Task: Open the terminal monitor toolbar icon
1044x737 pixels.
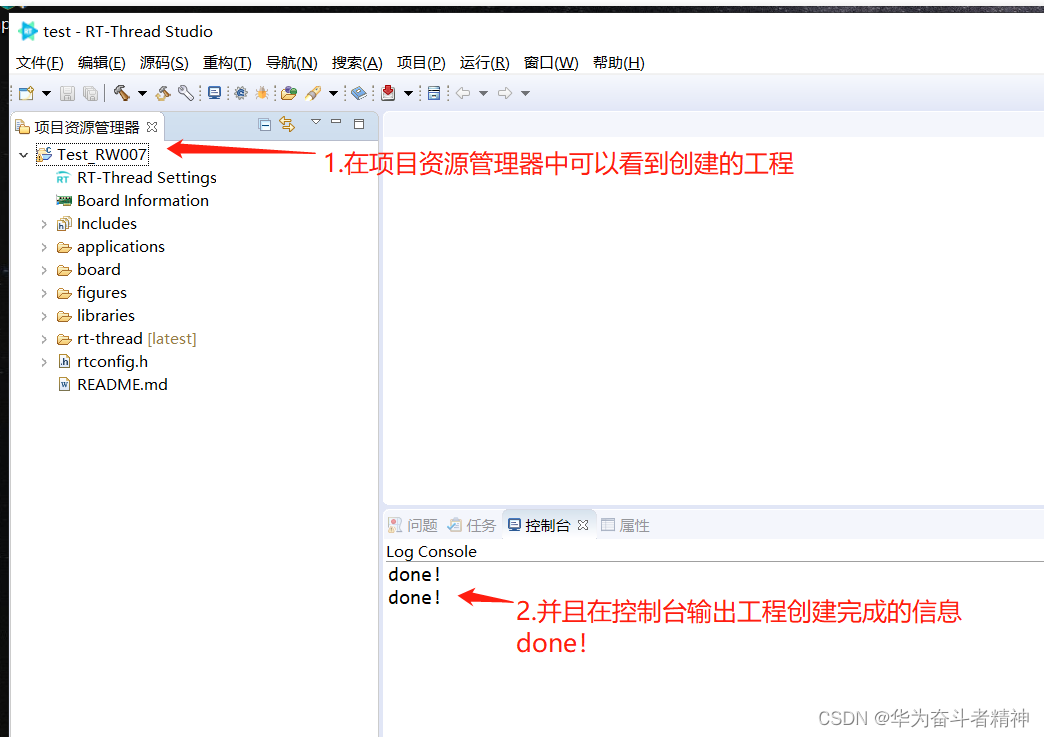Action: (214, 93)
